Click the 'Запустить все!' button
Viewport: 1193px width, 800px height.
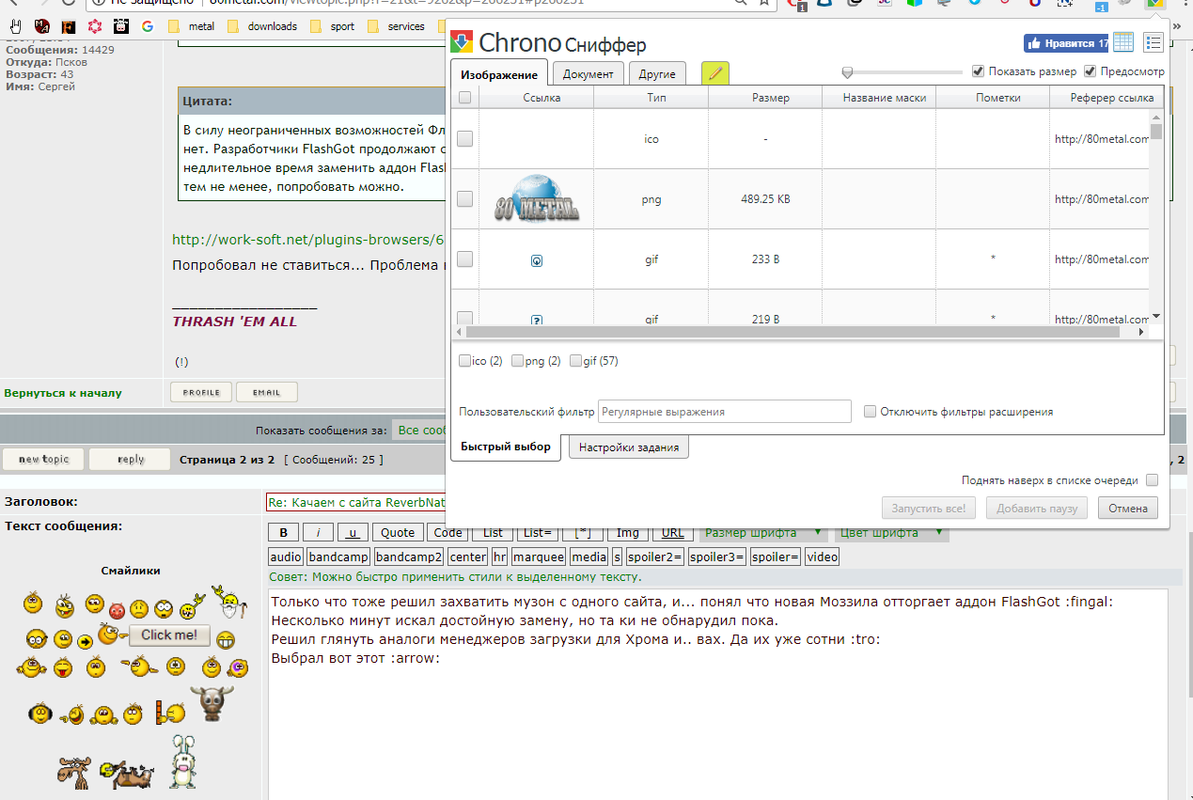928,508
